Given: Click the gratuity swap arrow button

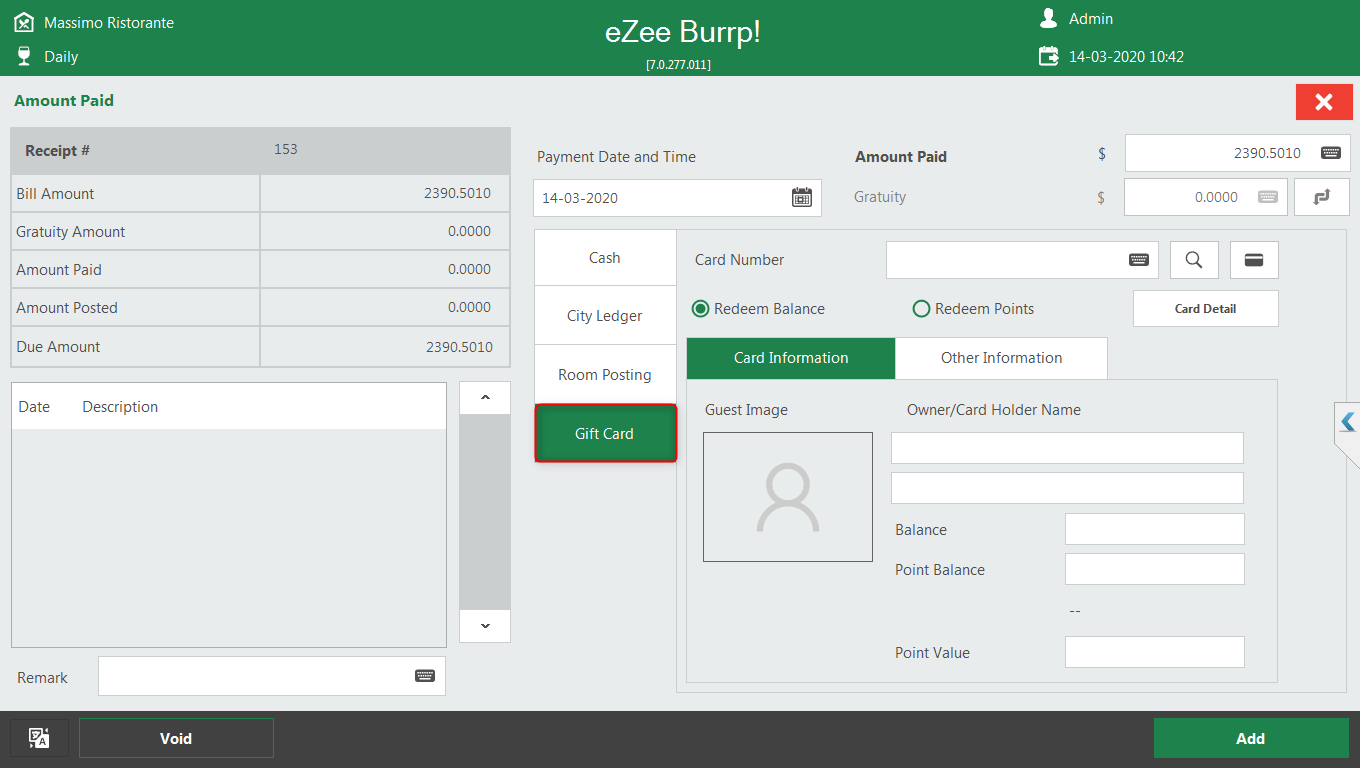Looking at the screenshot, I should tap(1322, 197).
